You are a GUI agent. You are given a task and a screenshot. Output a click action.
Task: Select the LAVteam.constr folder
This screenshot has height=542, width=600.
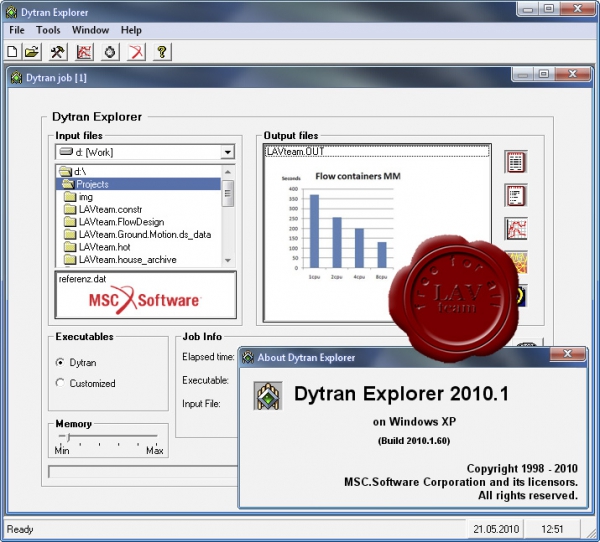(x=138, y=209)
